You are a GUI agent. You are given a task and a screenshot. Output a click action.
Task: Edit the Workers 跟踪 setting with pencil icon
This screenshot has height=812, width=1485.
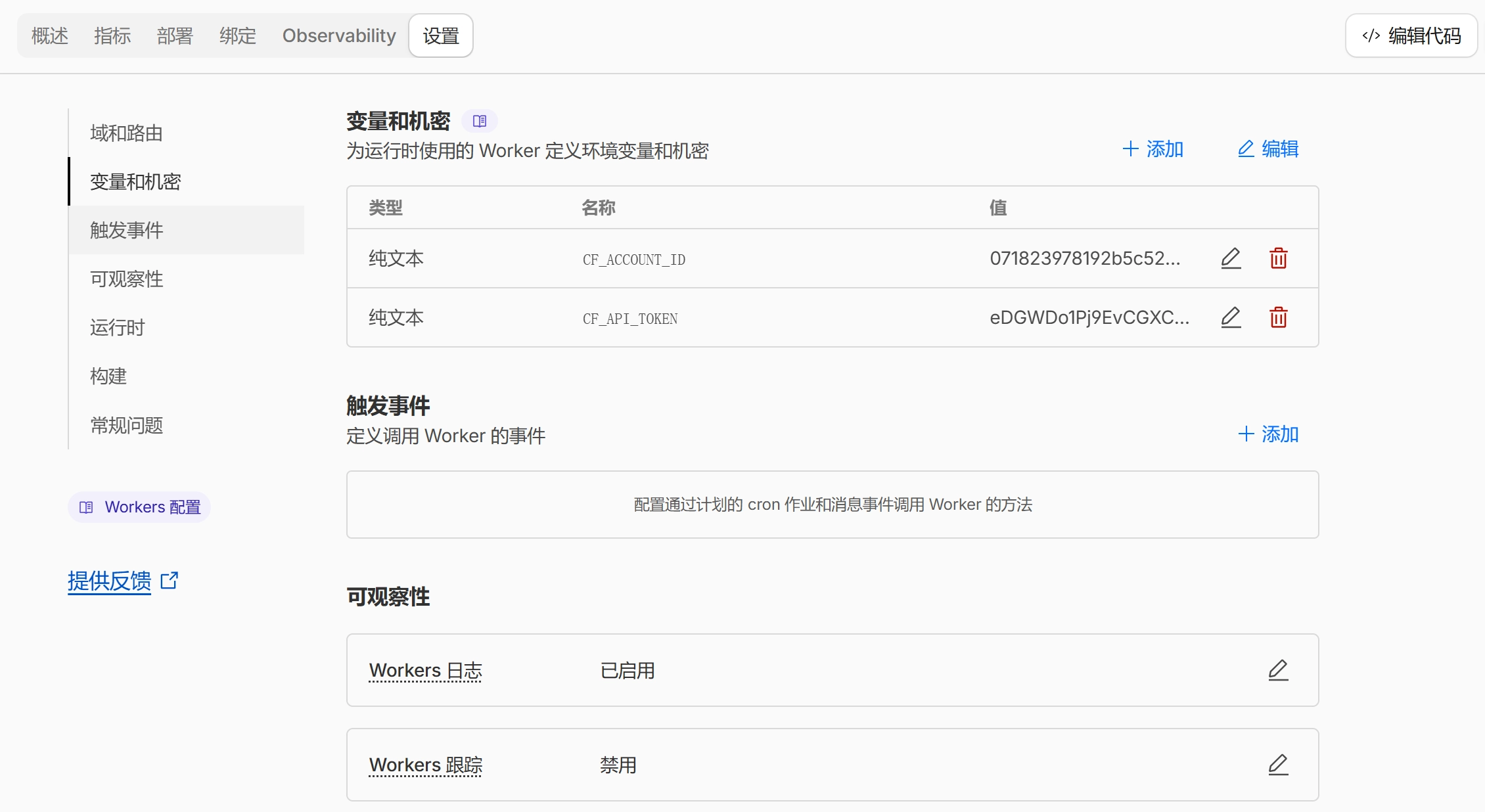pos(1277,765)
